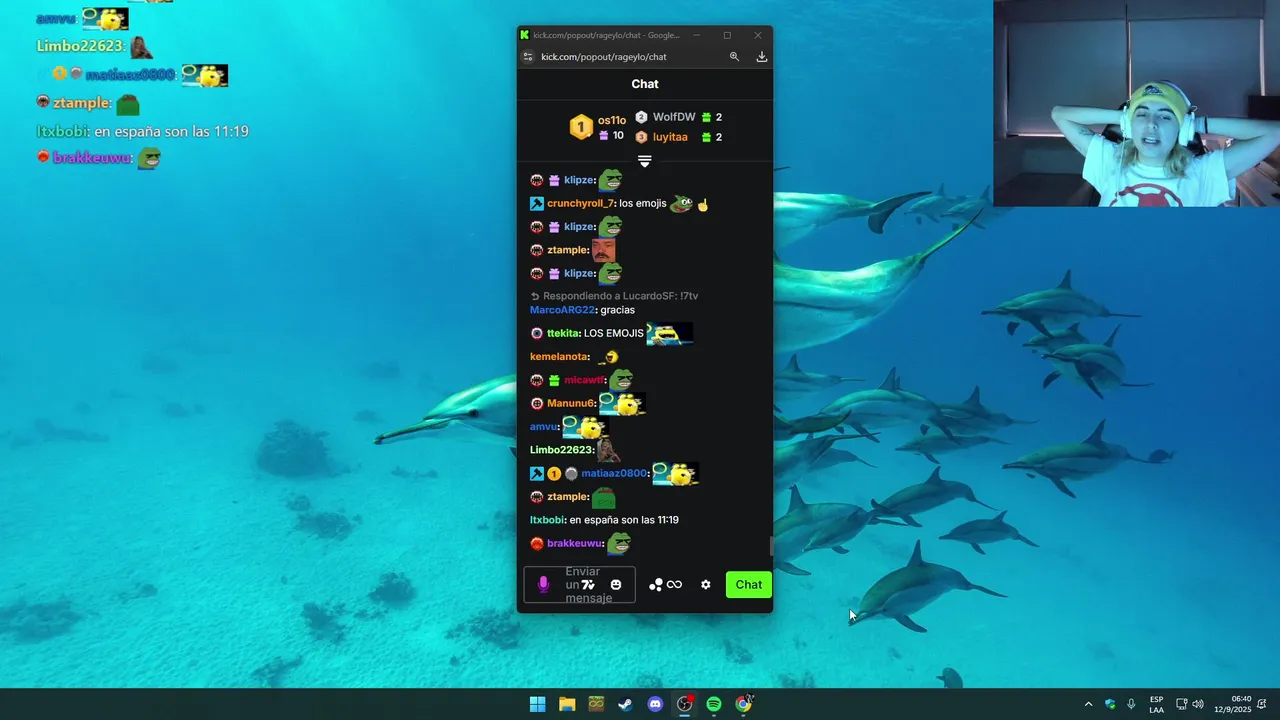This screenshot has width=1280, height=720.
Task: Click the 'los emojis' text from crunchyroll_7
Action: (x=642, y=204)
